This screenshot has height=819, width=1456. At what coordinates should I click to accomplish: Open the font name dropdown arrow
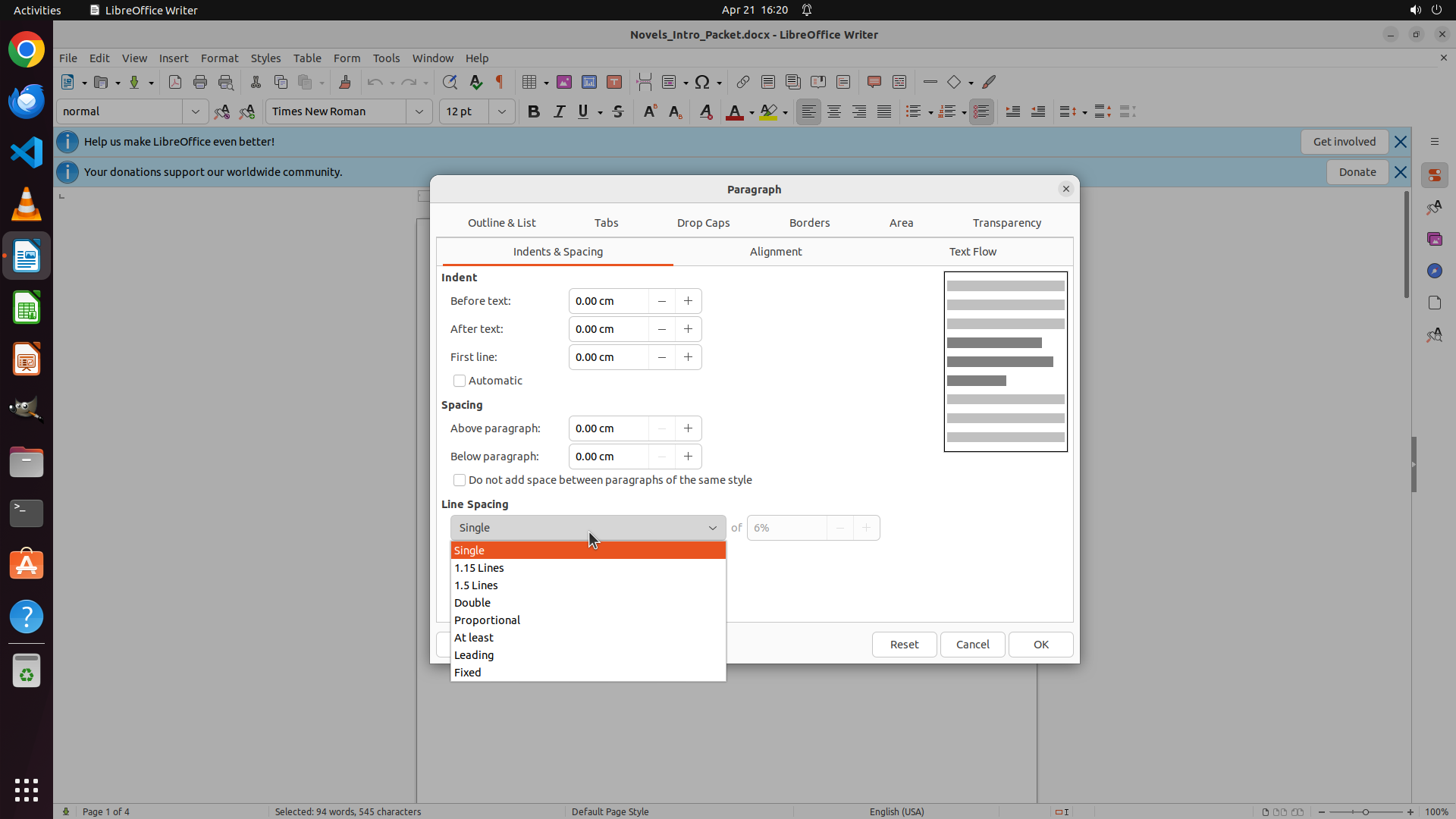(x=419, y=111)
